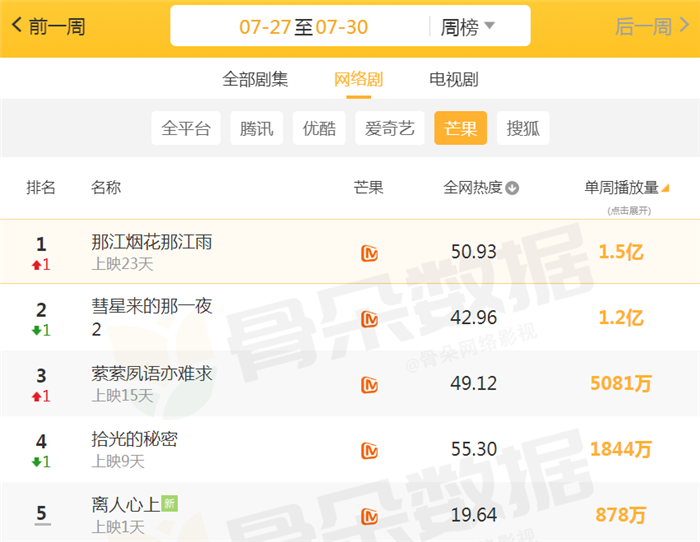Viewport: 700px width, 542px height.
Task: Click play count 1844万
Action: 621,449
